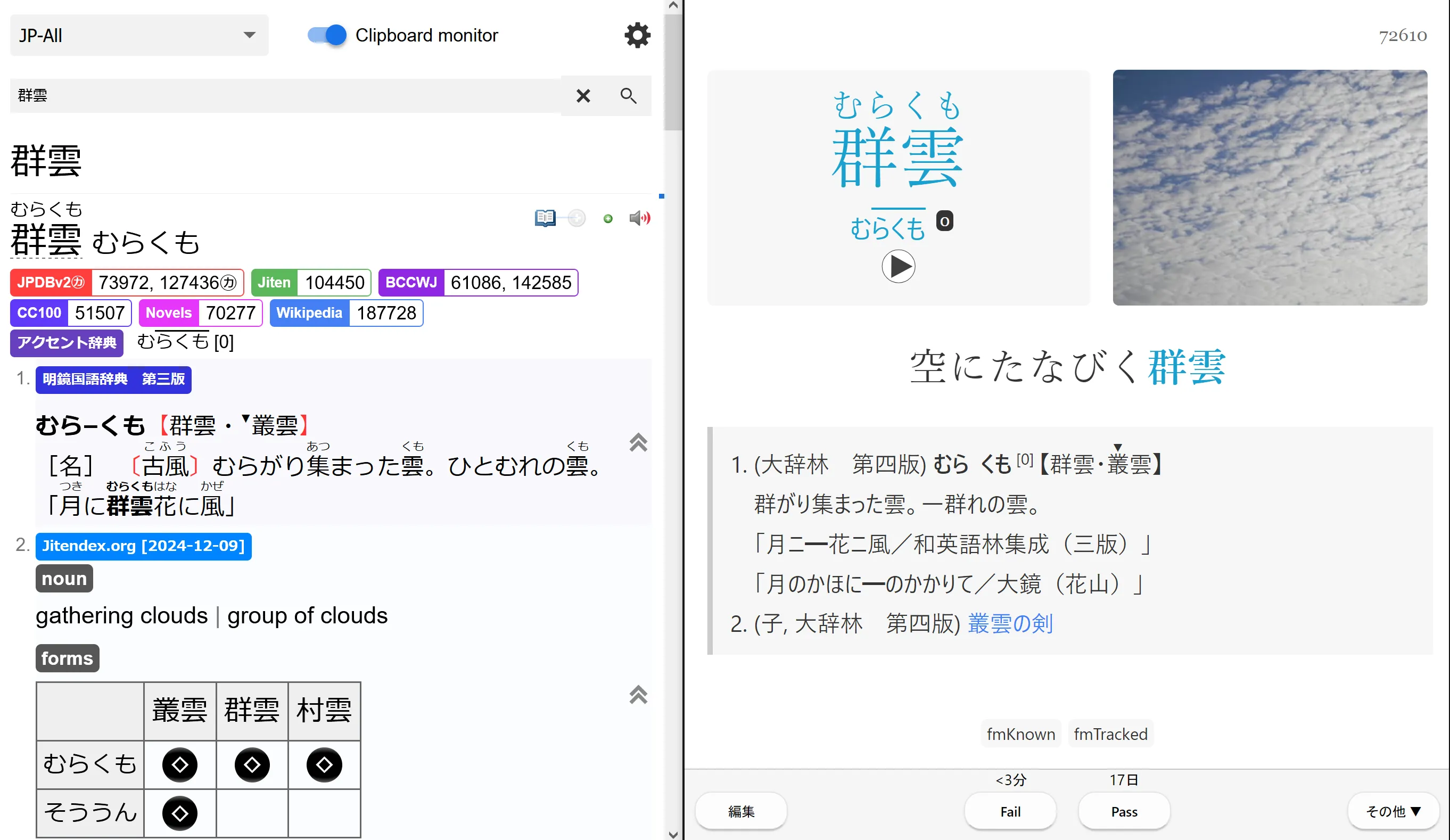This screenshot has width=1450, height=840.
Task: Open the その他 options dropdown
Action: pos(1393,811)
